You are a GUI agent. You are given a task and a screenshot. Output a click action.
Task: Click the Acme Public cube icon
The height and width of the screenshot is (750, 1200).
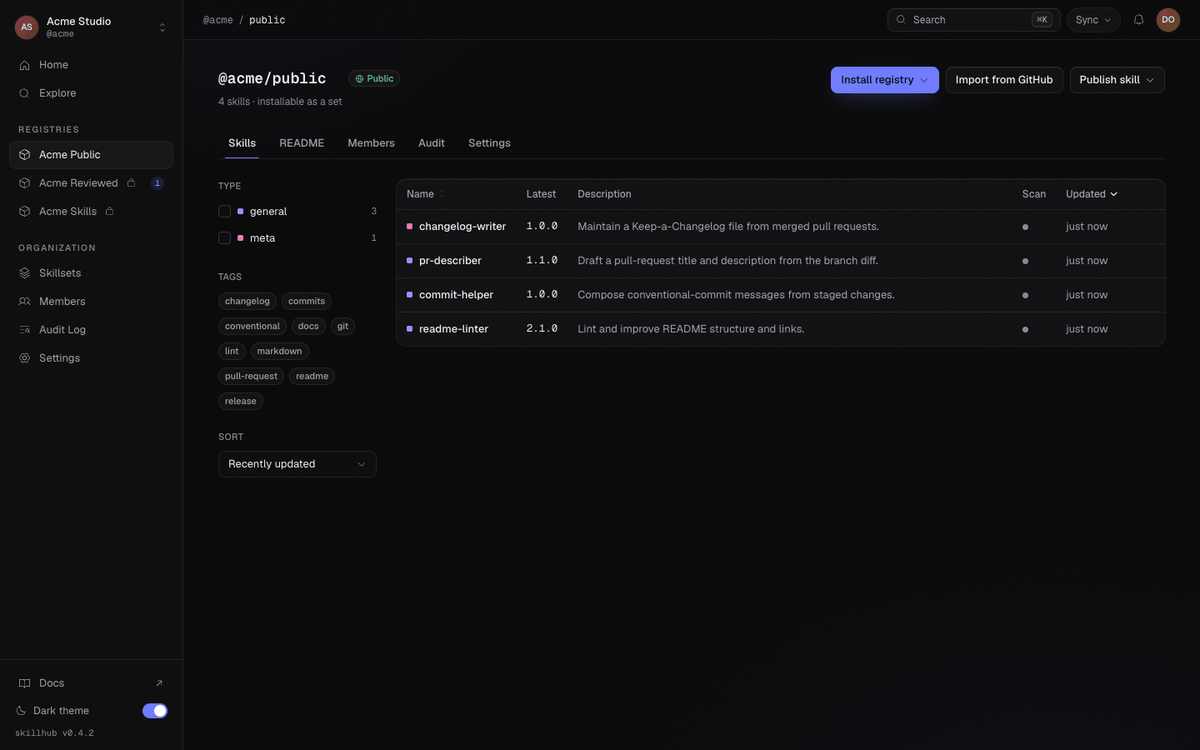point(25,155)
